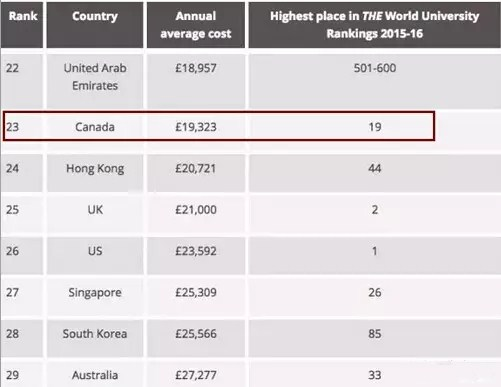
Task: Click the £25,566 cost value
Action: 196,334
